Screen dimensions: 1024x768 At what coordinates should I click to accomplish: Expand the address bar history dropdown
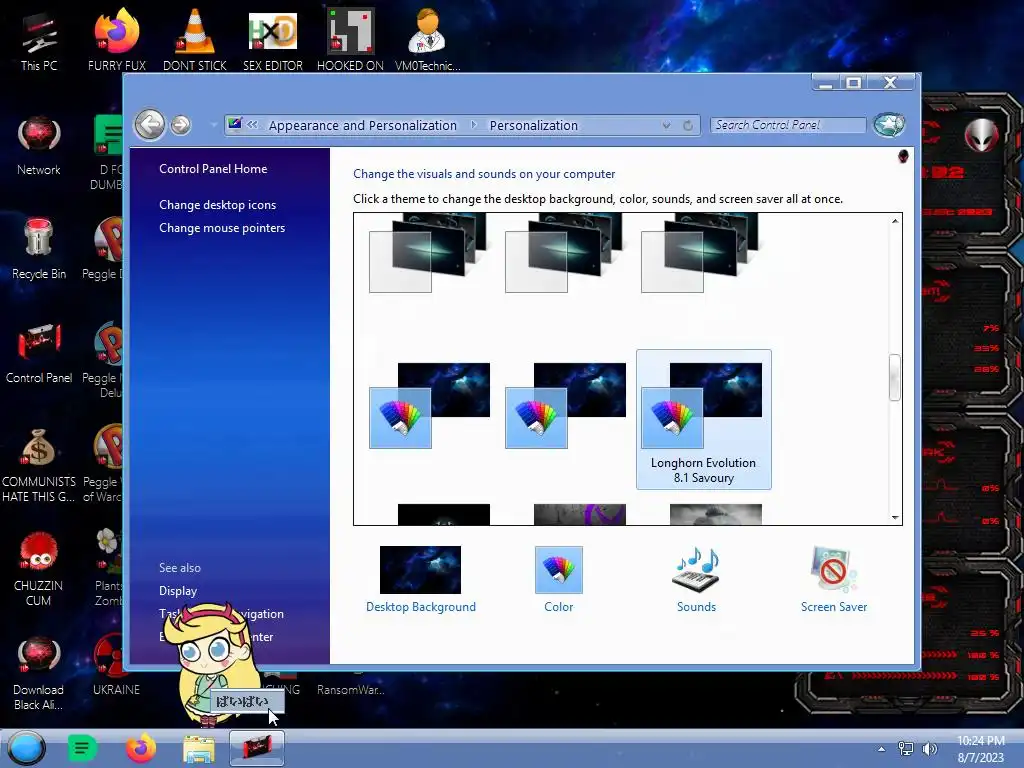(x=666, y=125)
